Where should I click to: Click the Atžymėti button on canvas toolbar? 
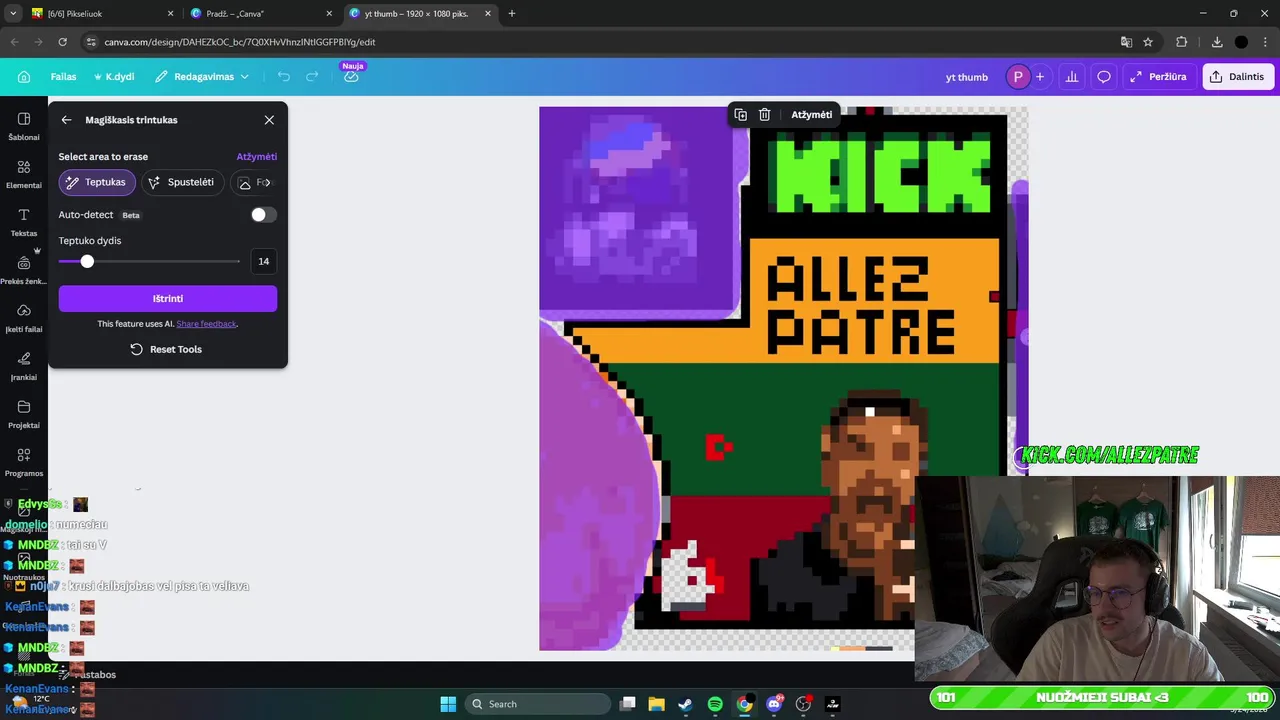811,115
